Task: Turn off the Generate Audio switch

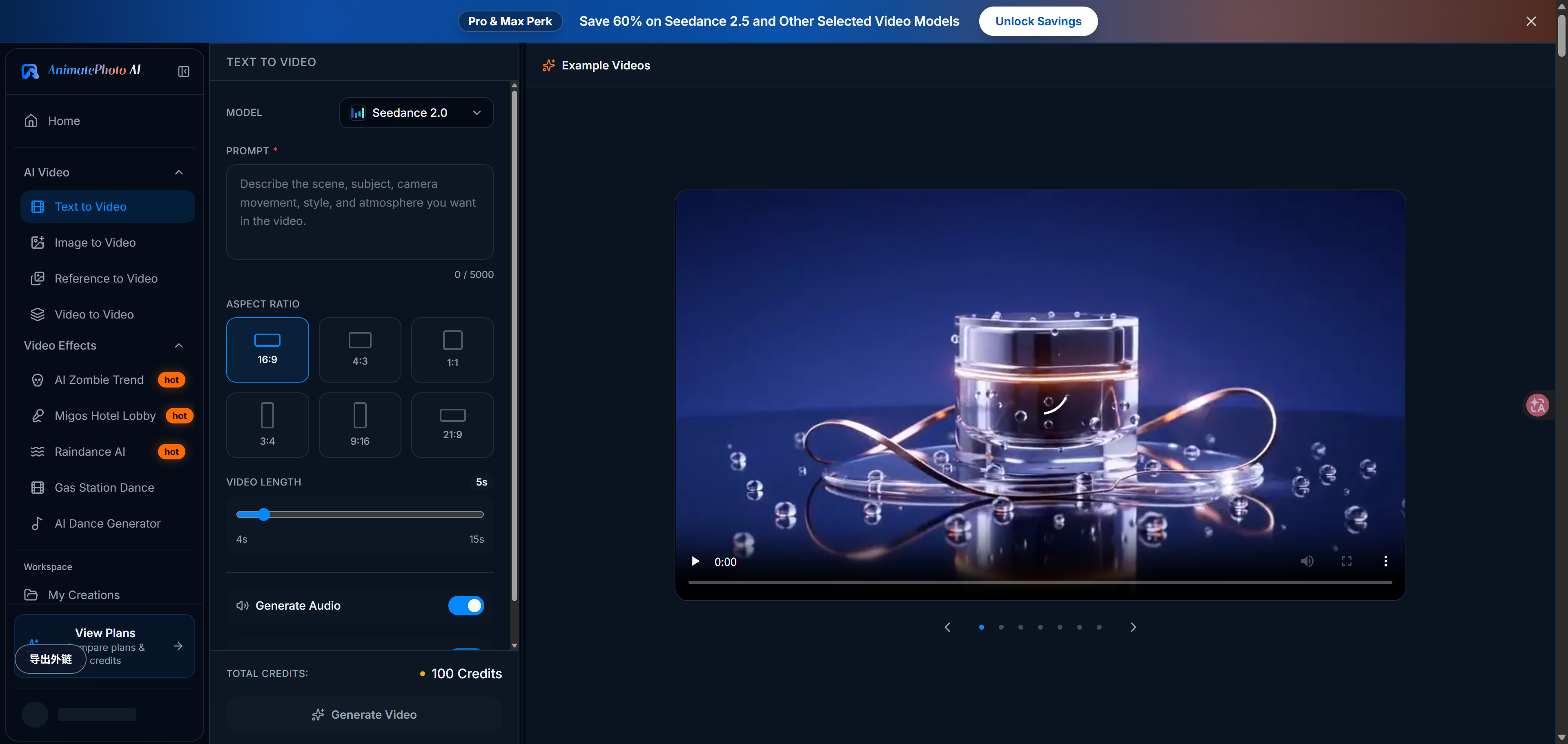Action: click(466, 606)
